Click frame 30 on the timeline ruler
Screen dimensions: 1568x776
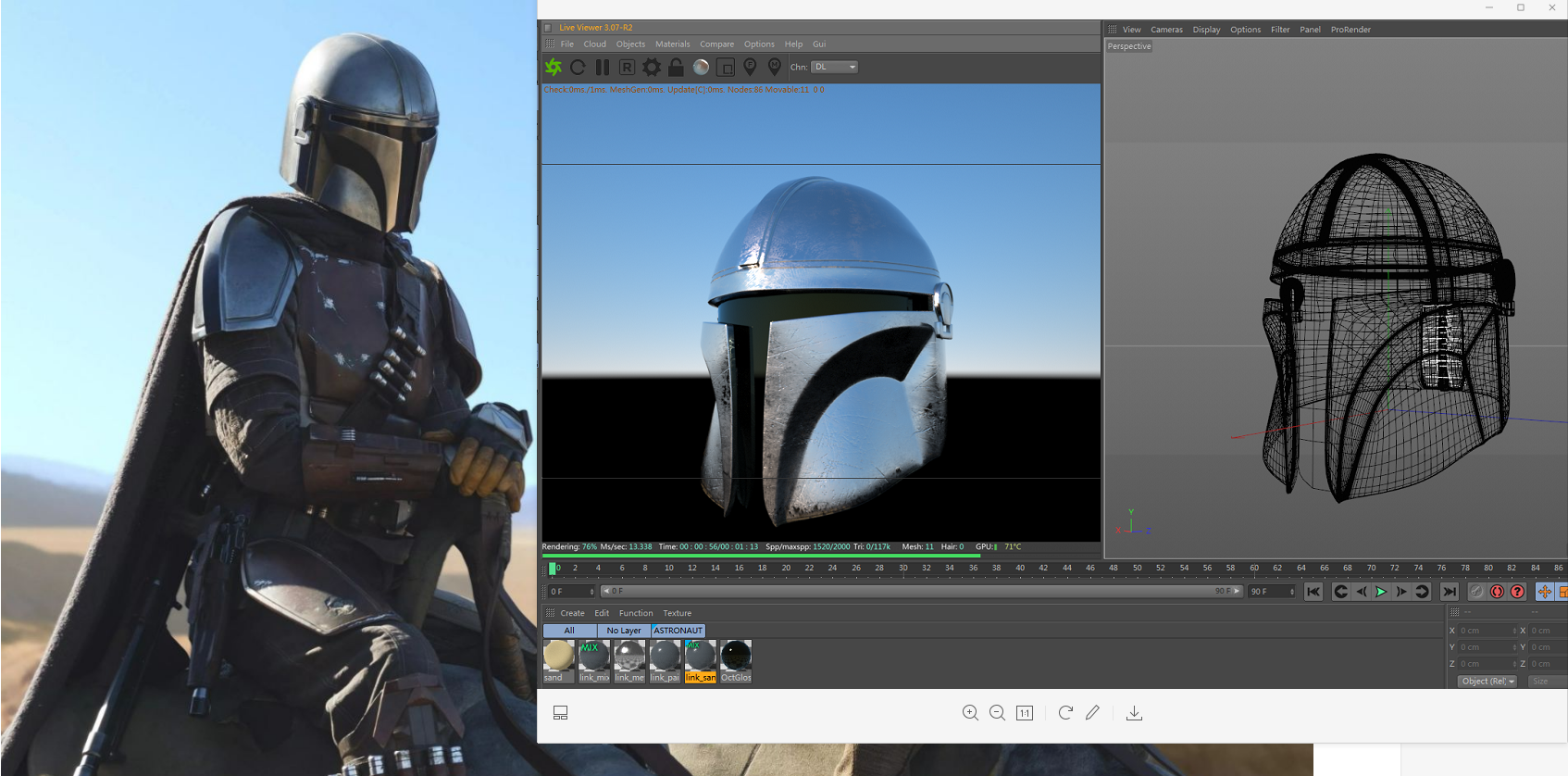(902, 569)
